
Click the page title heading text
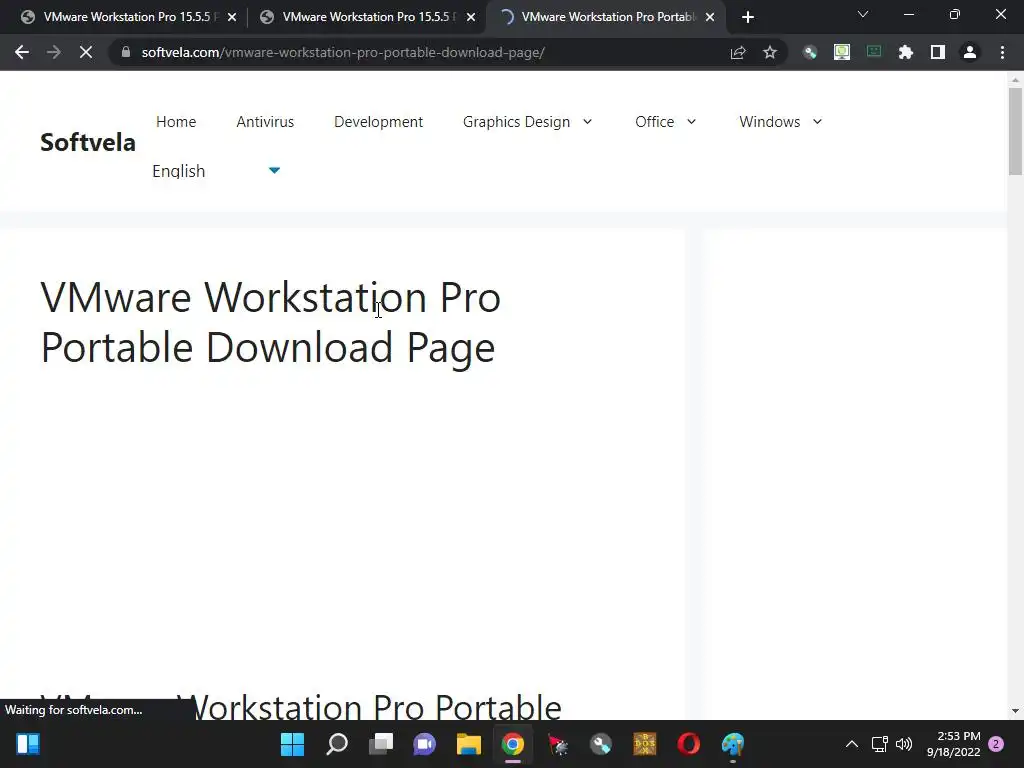270,321
